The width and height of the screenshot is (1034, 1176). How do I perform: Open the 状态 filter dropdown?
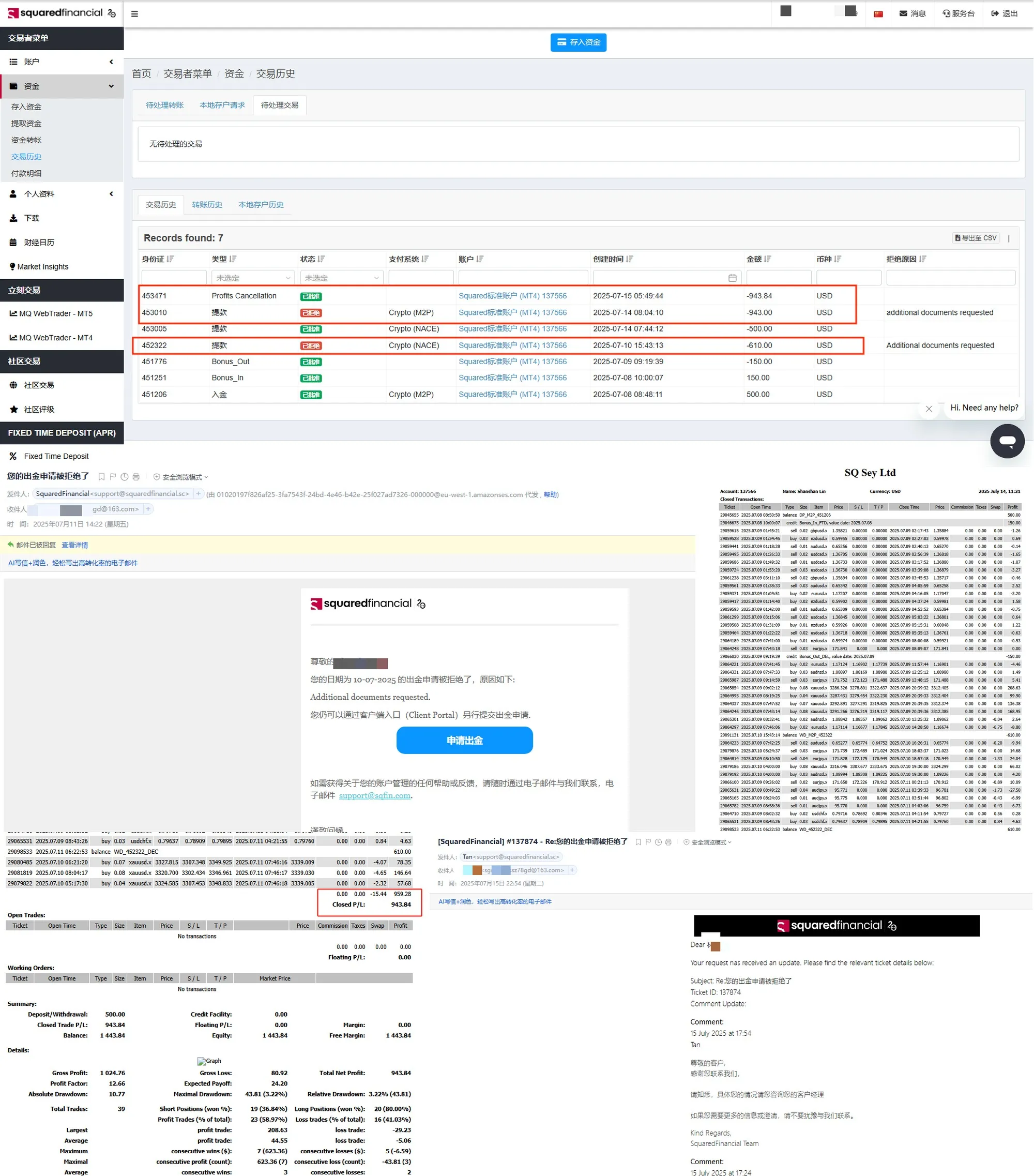342,278
